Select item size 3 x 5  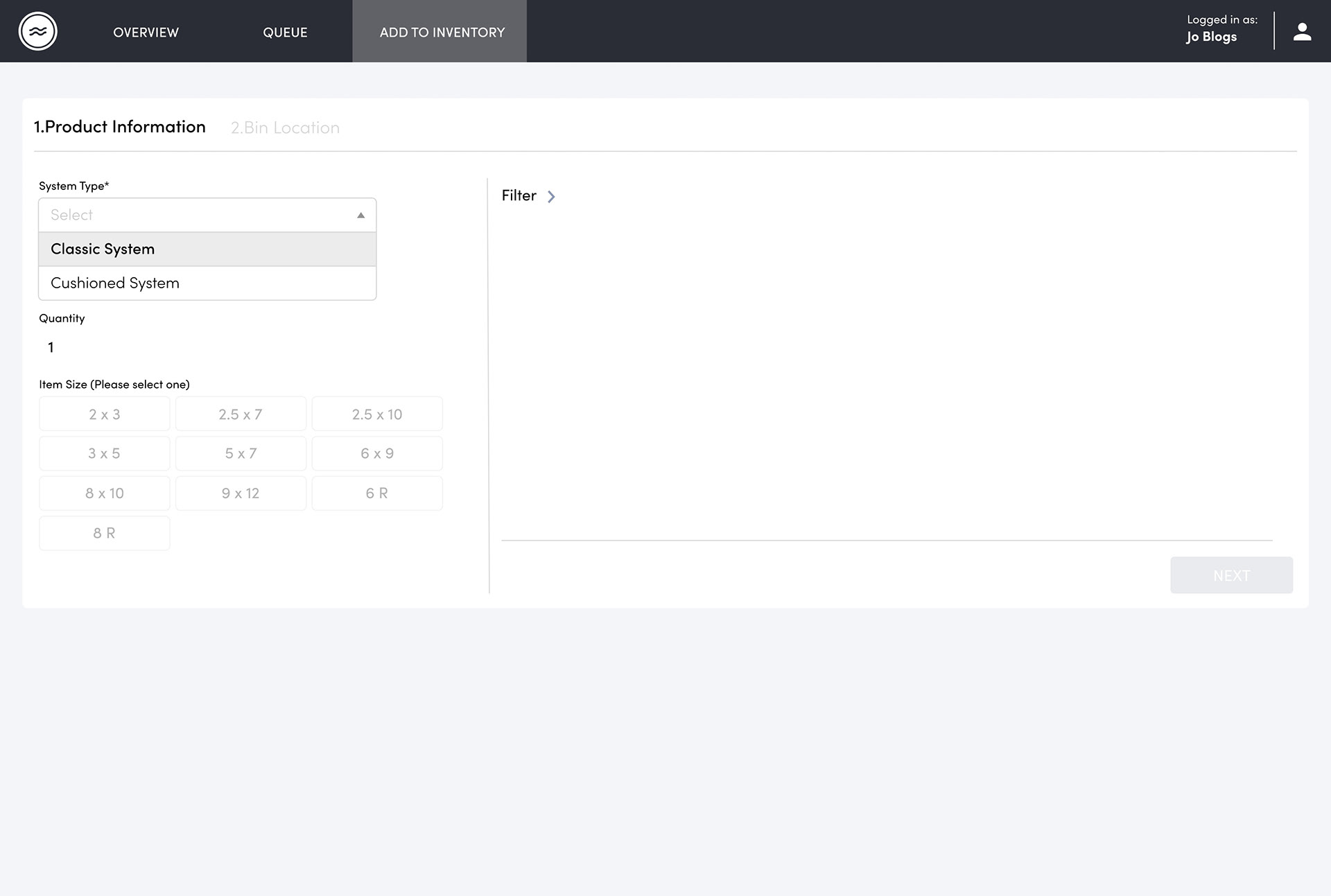click(105, 453)
